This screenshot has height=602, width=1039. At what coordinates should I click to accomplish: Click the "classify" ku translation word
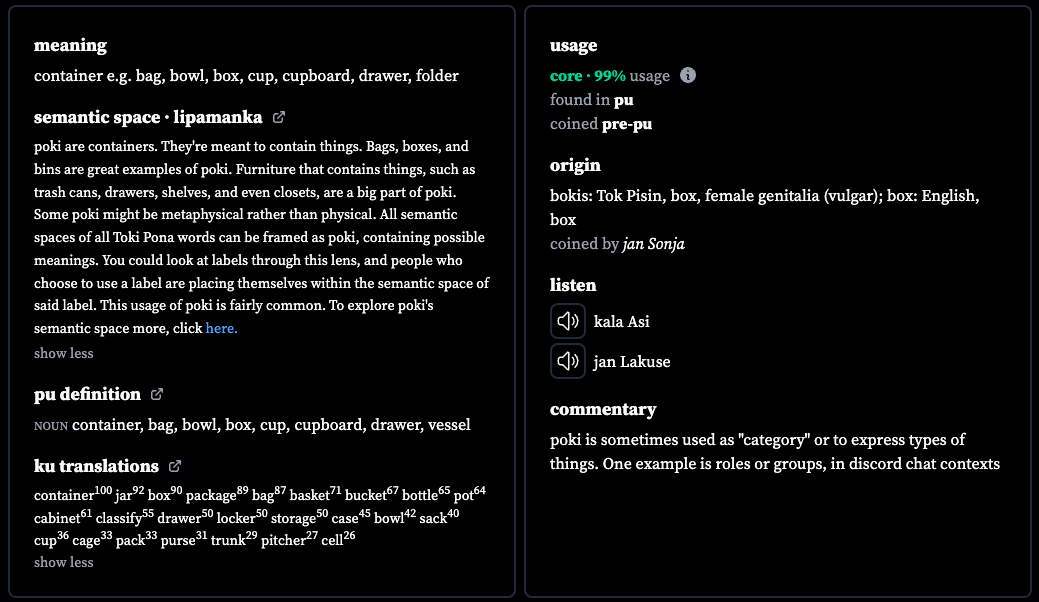click(x=119, y=519)
